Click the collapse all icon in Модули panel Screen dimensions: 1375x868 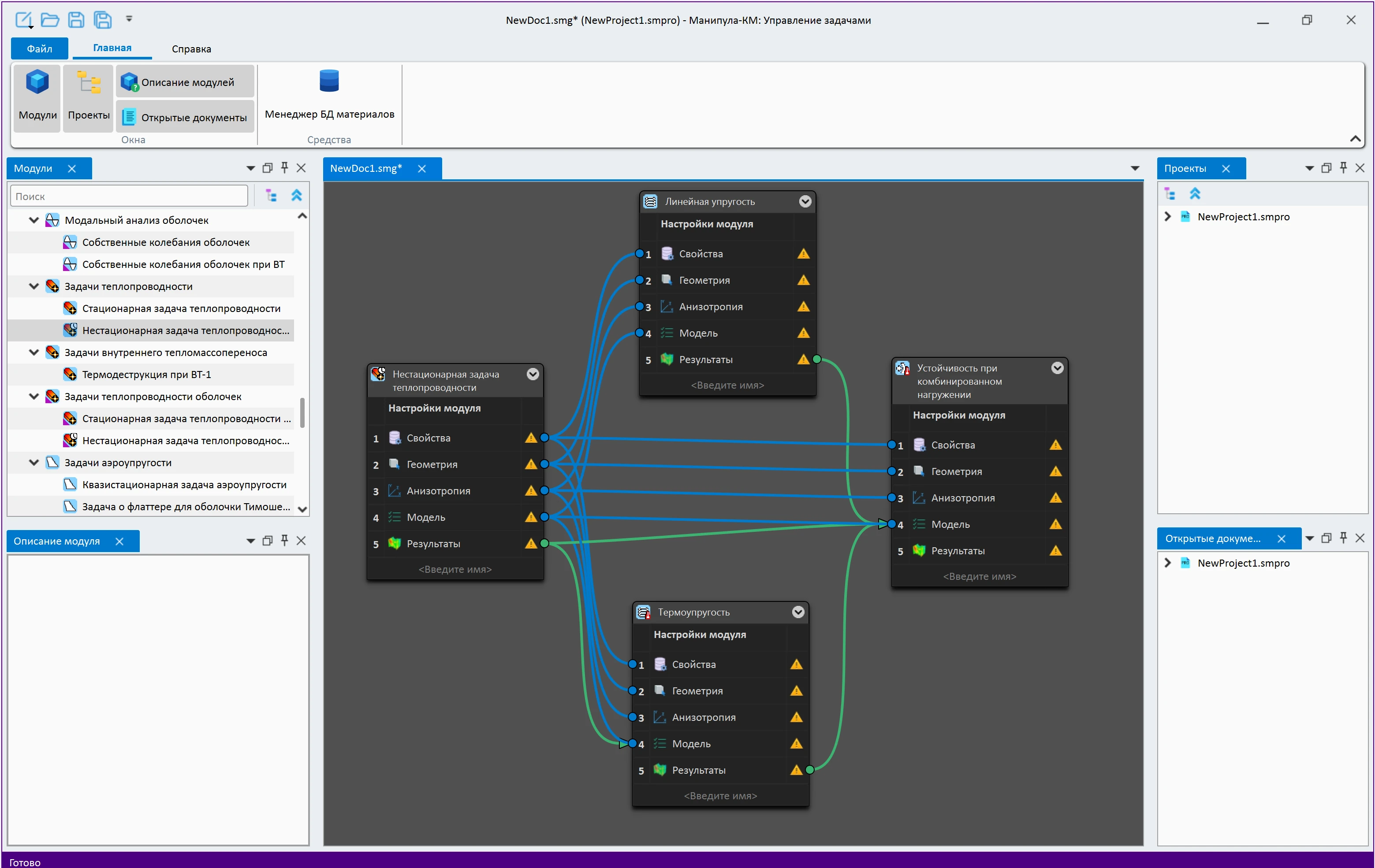point(296,196)
